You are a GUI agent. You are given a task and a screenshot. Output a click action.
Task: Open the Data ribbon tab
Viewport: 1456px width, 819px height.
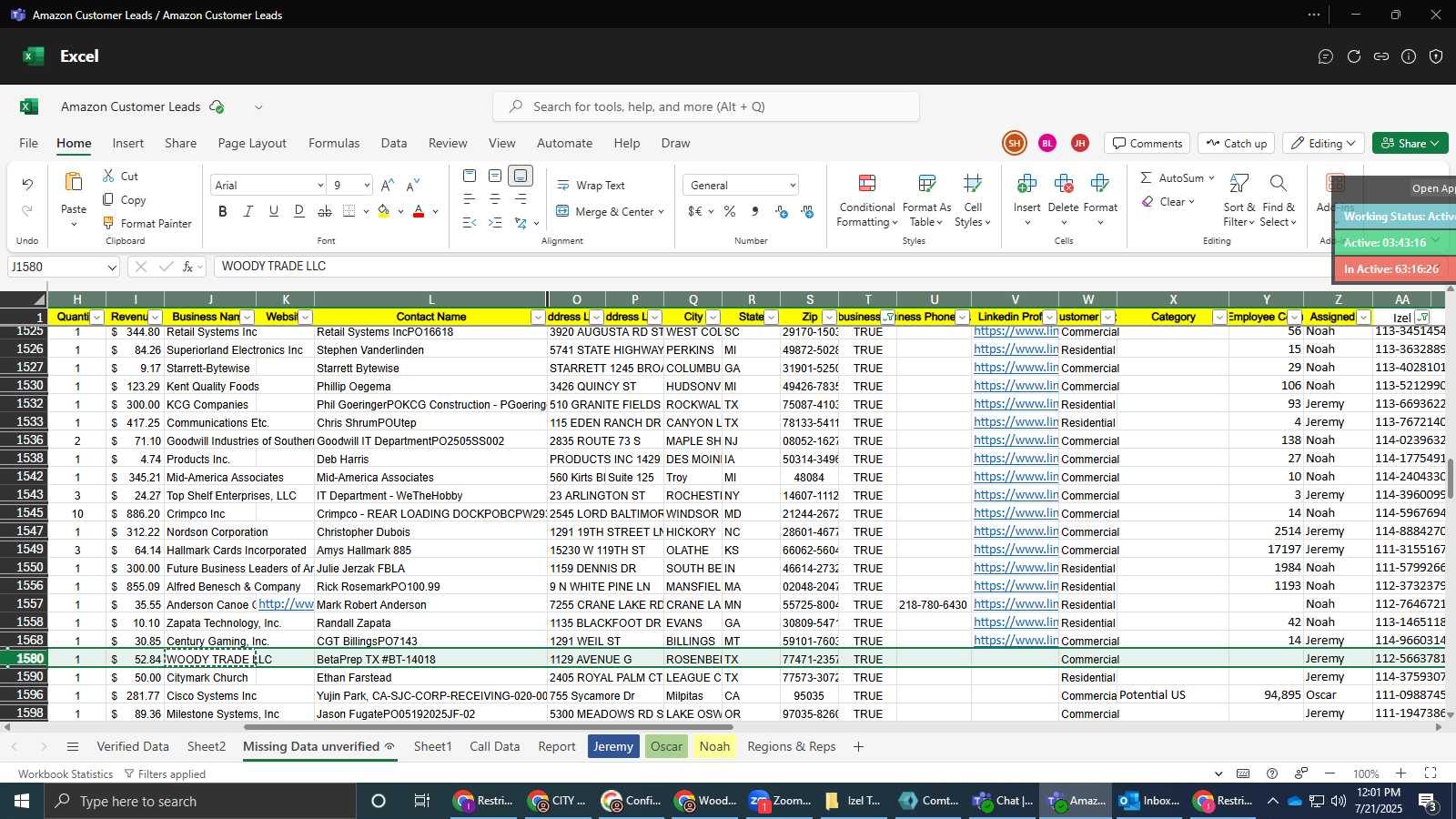point(394,143)
